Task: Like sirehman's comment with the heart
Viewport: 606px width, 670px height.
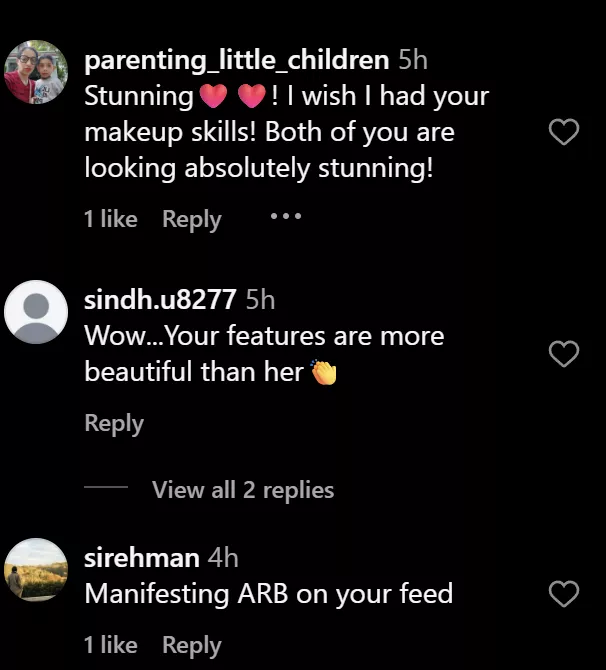Action: (x=565, y=595)
